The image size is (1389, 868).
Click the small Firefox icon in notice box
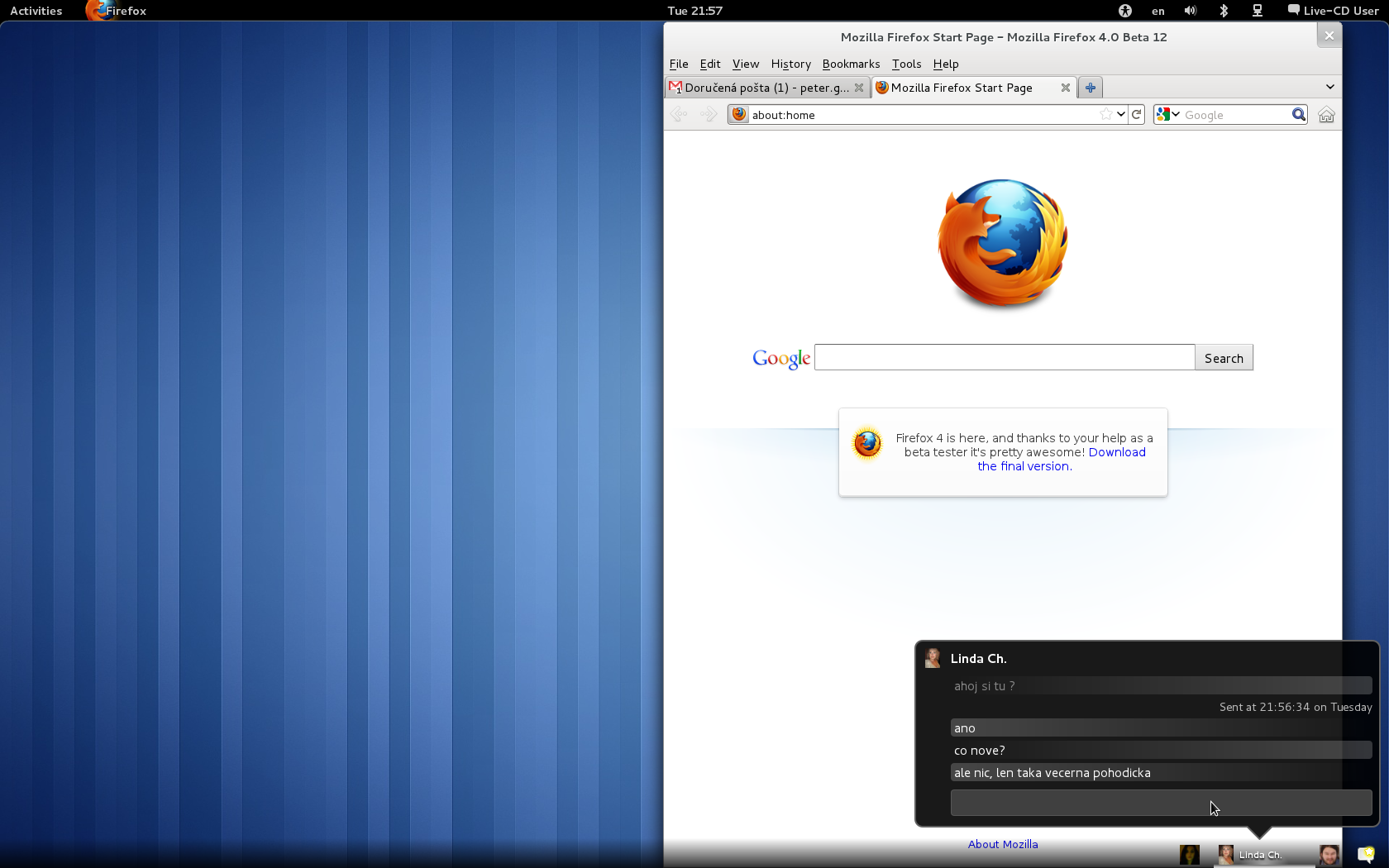click(867, 444)
